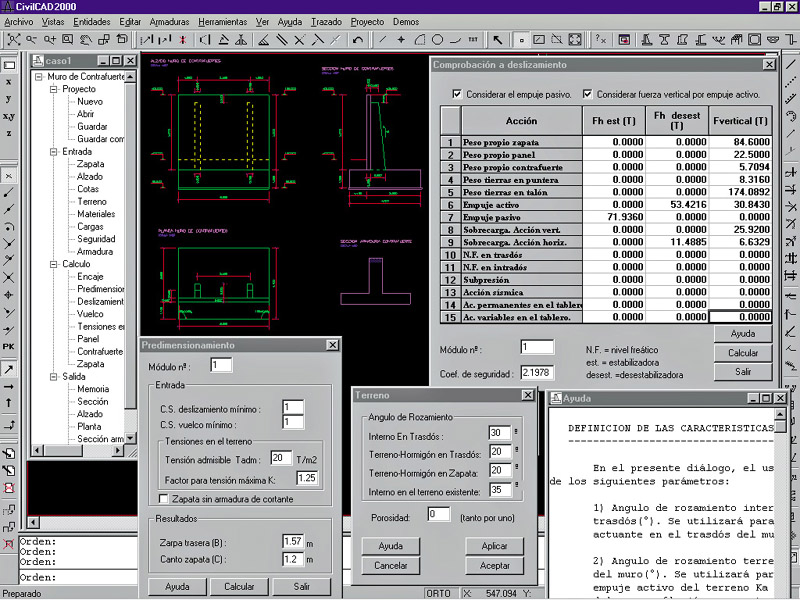The image size is (800, 600).
Task: Collapse the Calculo tree node
Action: (x=53, y=264)
